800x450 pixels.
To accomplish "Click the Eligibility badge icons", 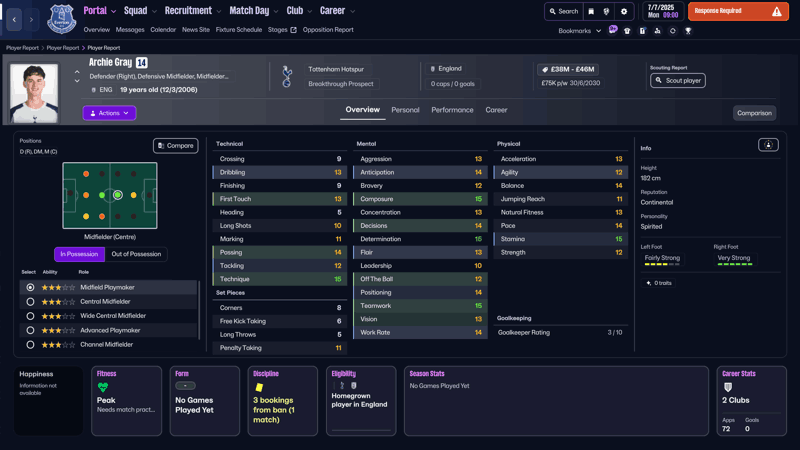I will click(347, 386).
